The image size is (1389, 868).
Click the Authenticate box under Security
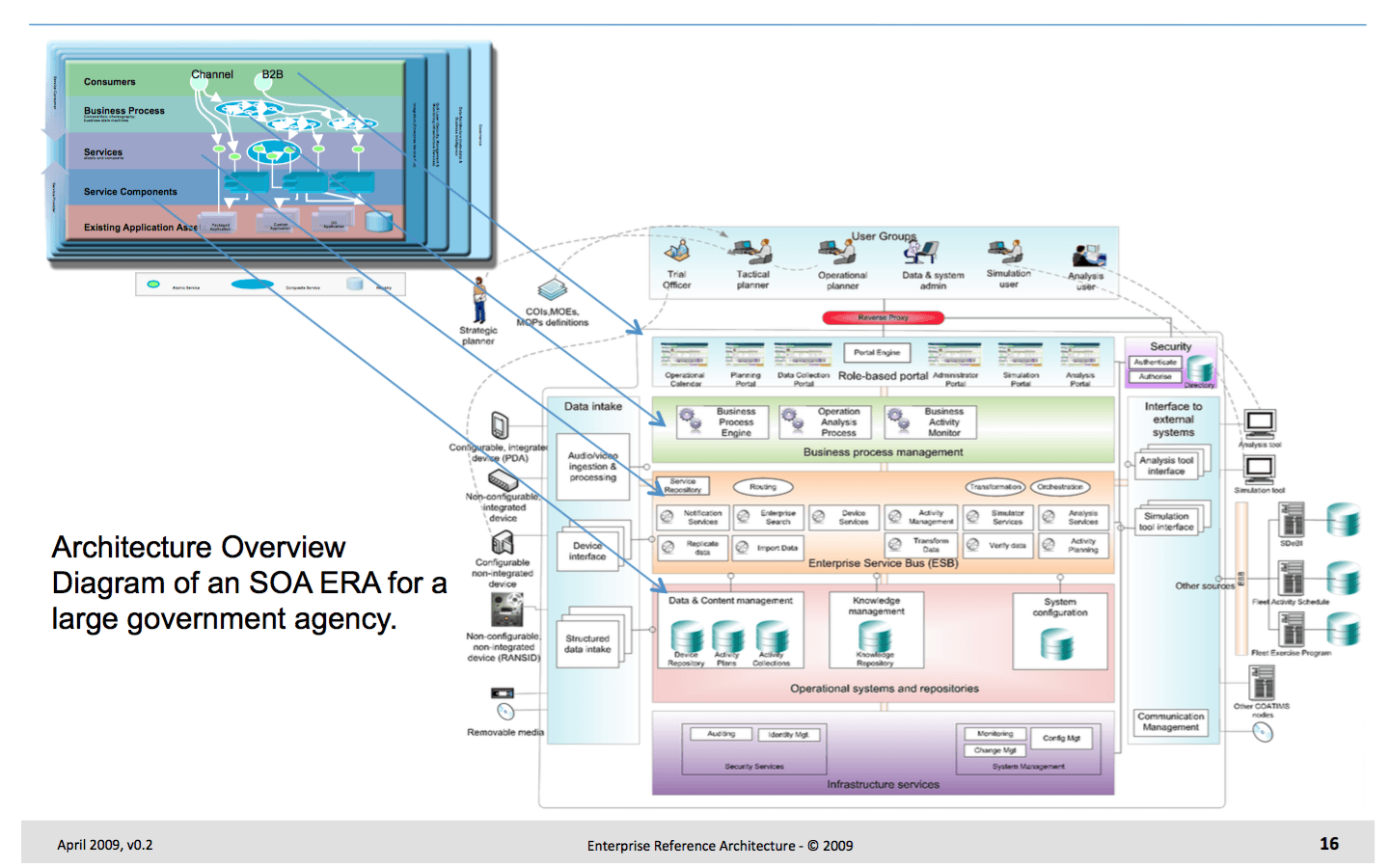click(1156, 363)
